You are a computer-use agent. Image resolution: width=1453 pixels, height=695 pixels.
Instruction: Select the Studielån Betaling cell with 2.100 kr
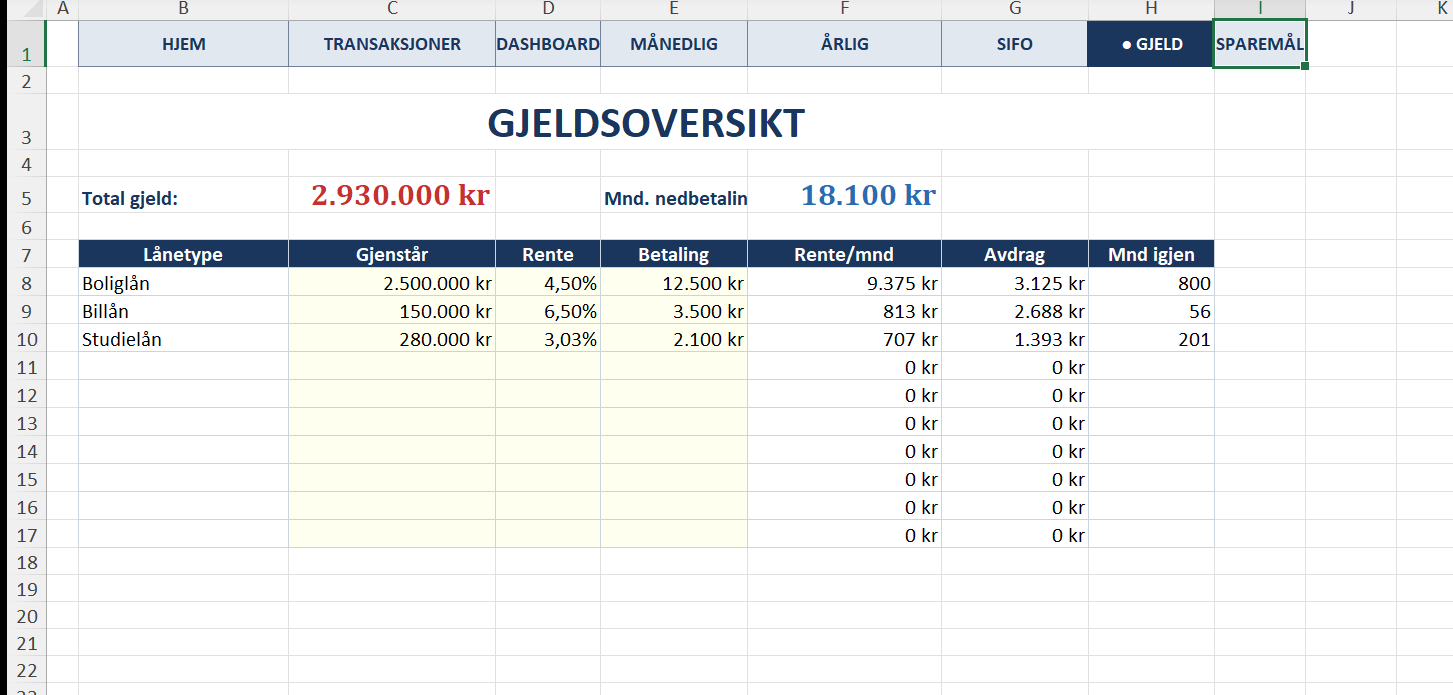click(x=674, y=339)
